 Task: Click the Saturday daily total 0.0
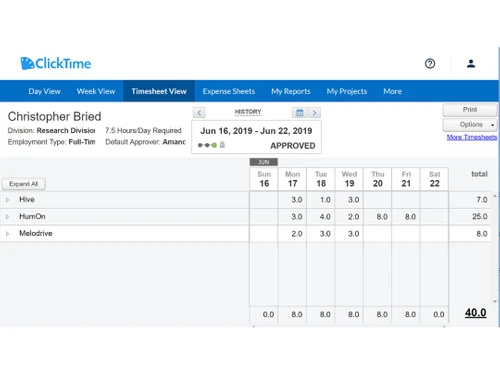438,314
